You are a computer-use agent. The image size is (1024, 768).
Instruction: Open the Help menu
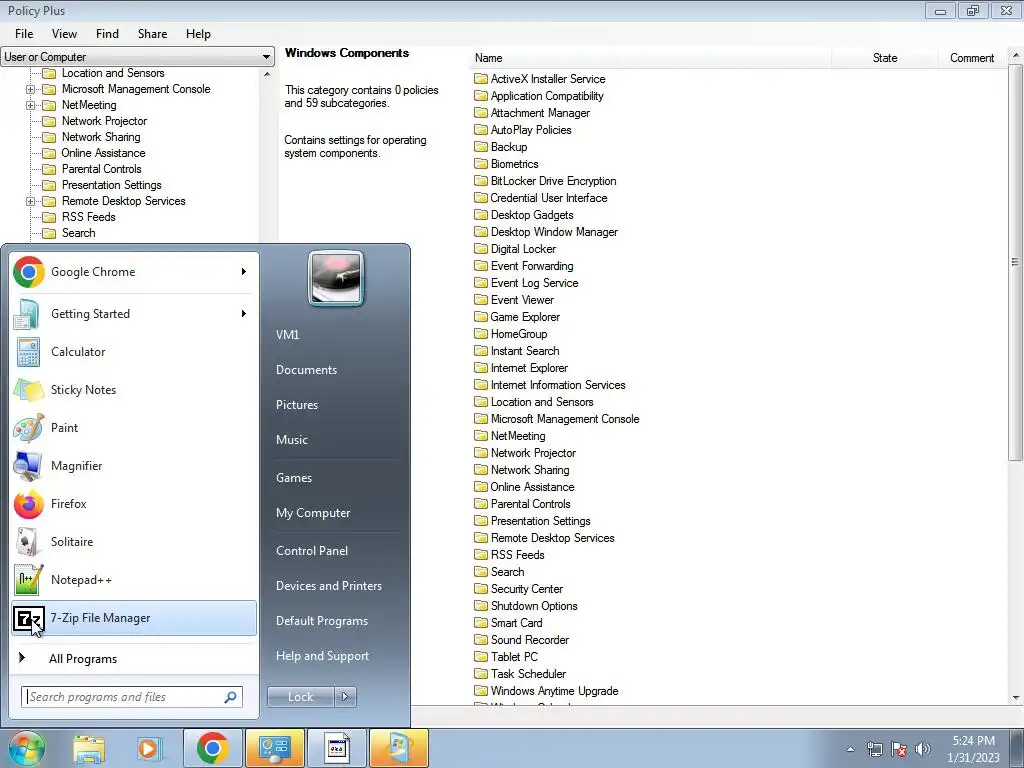[198, 34]
